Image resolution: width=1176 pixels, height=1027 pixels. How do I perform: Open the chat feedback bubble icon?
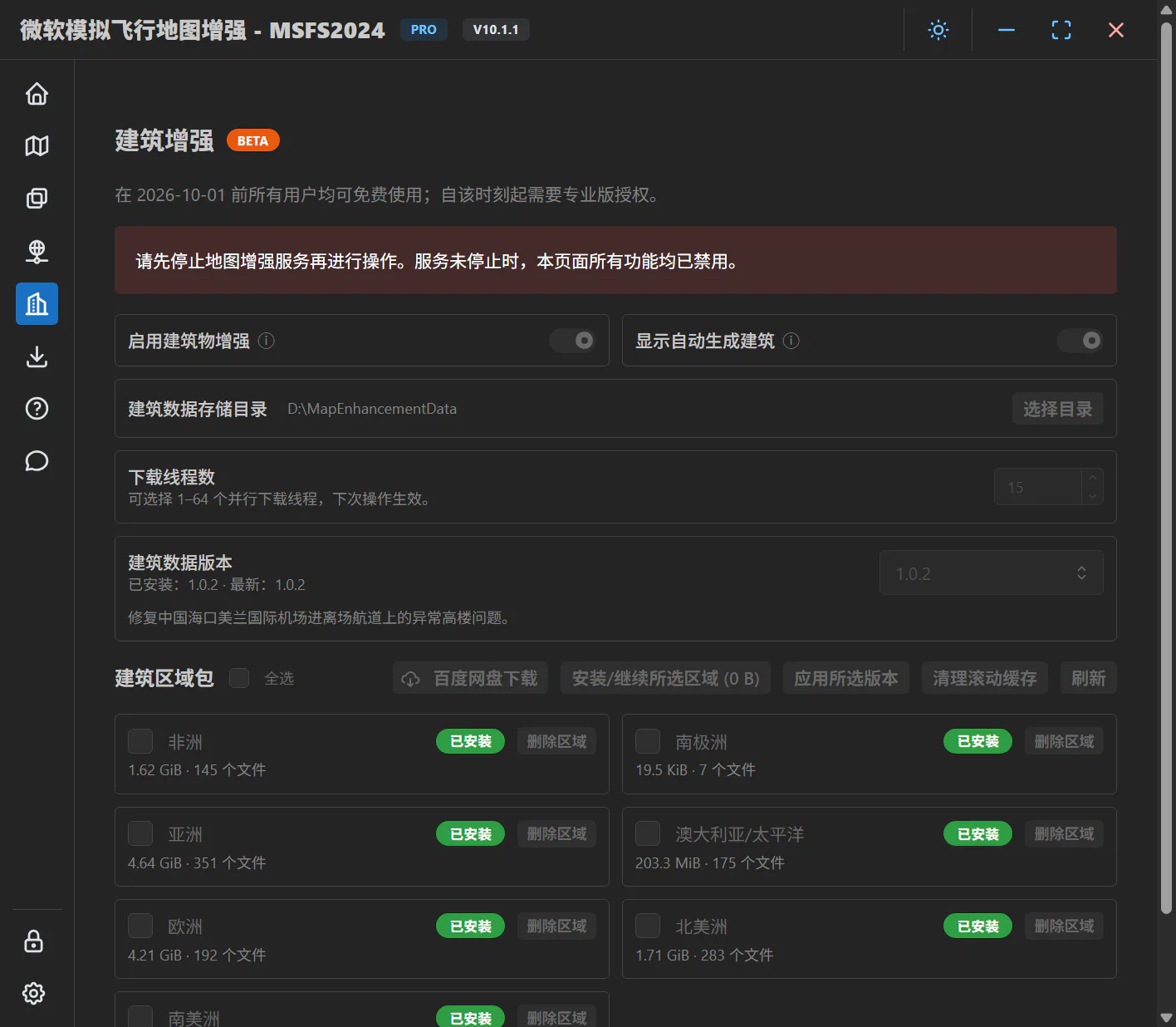coord(37,461)
